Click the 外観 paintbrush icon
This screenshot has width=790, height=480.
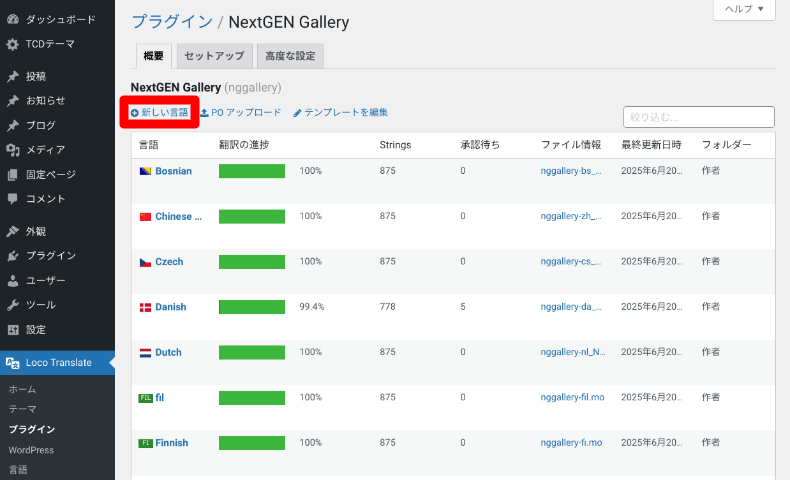point(13,231)
